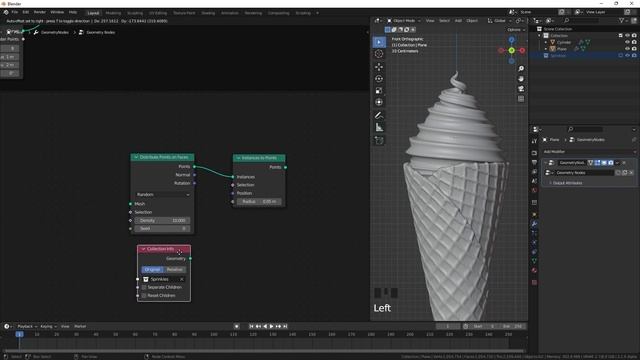This screenshot has width=640, height=360.
Task: Collapse the Collection Info node
Action: tap(143, 249)
